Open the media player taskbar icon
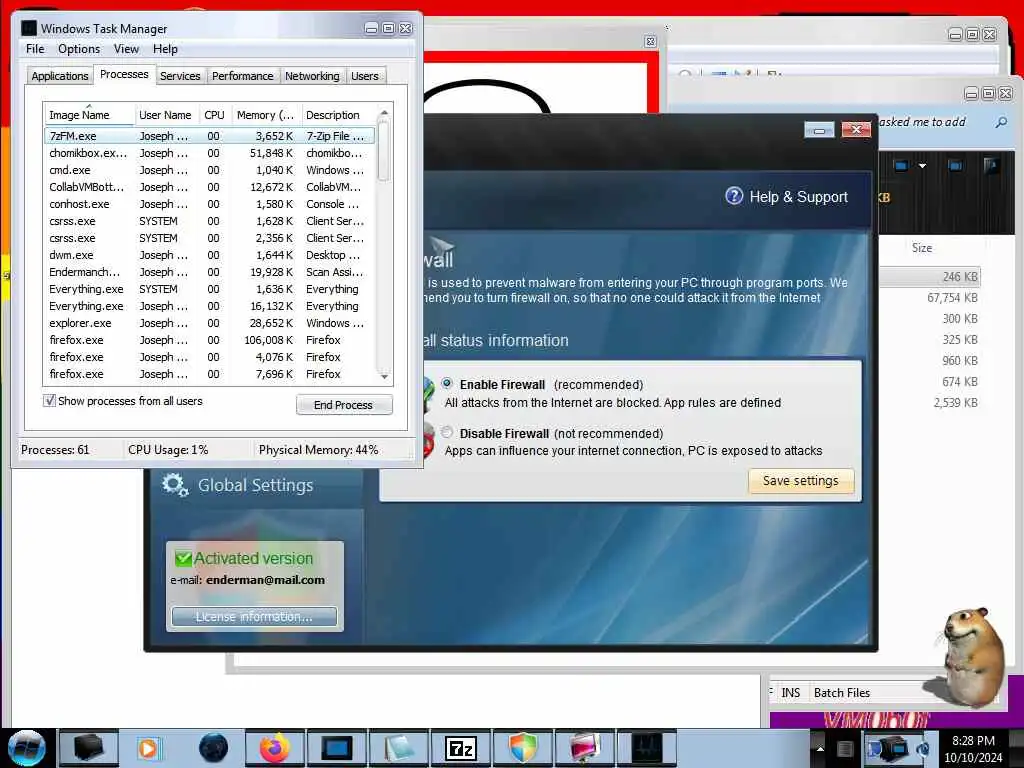 149,748
